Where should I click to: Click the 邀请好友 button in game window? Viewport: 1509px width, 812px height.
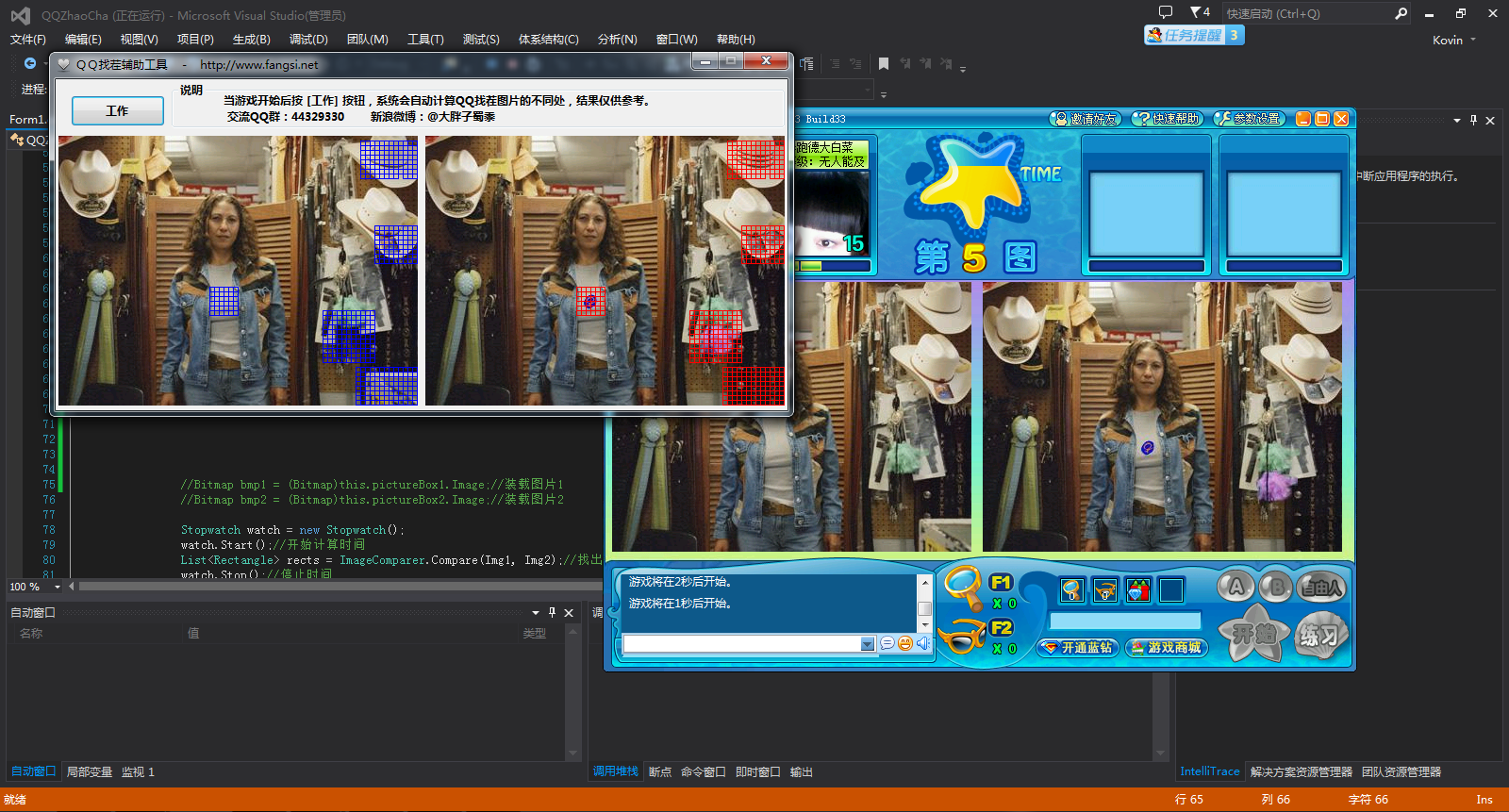(x=1086, y=119)
